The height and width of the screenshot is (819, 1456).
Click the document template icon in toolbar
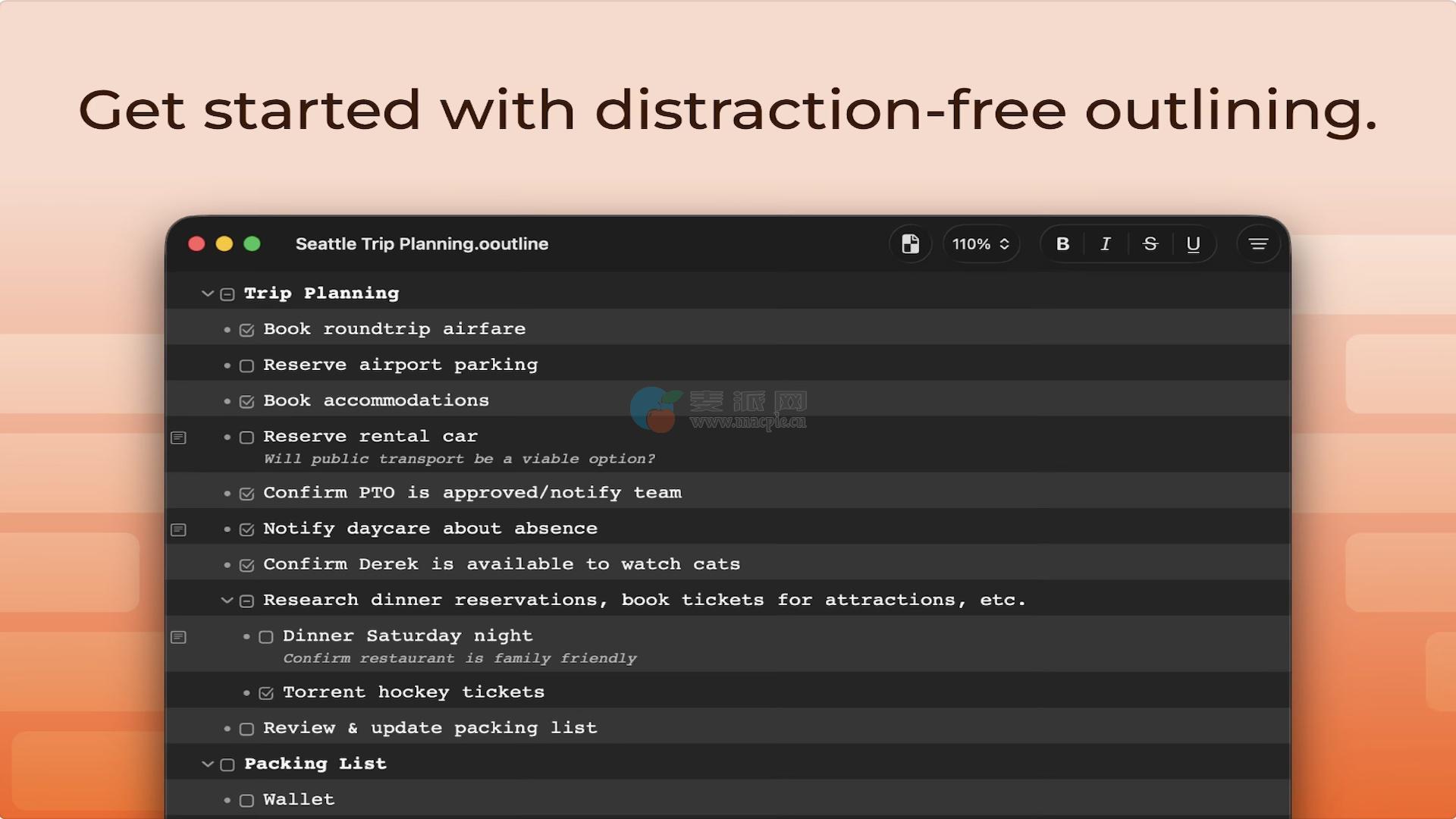(910, 244)
